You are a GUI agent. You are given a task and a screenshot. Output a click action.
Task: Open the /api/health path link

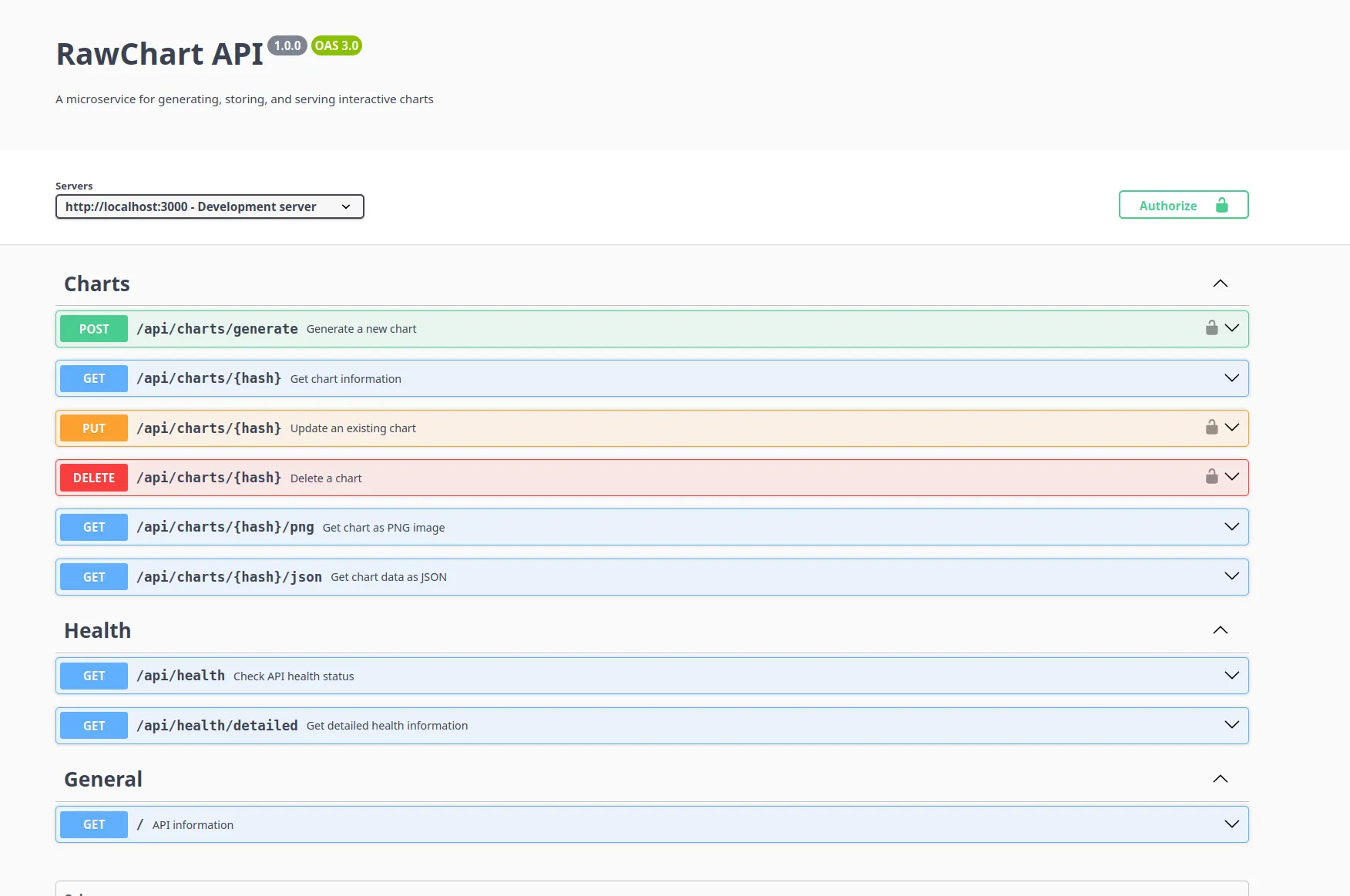[x=180, y=676]
